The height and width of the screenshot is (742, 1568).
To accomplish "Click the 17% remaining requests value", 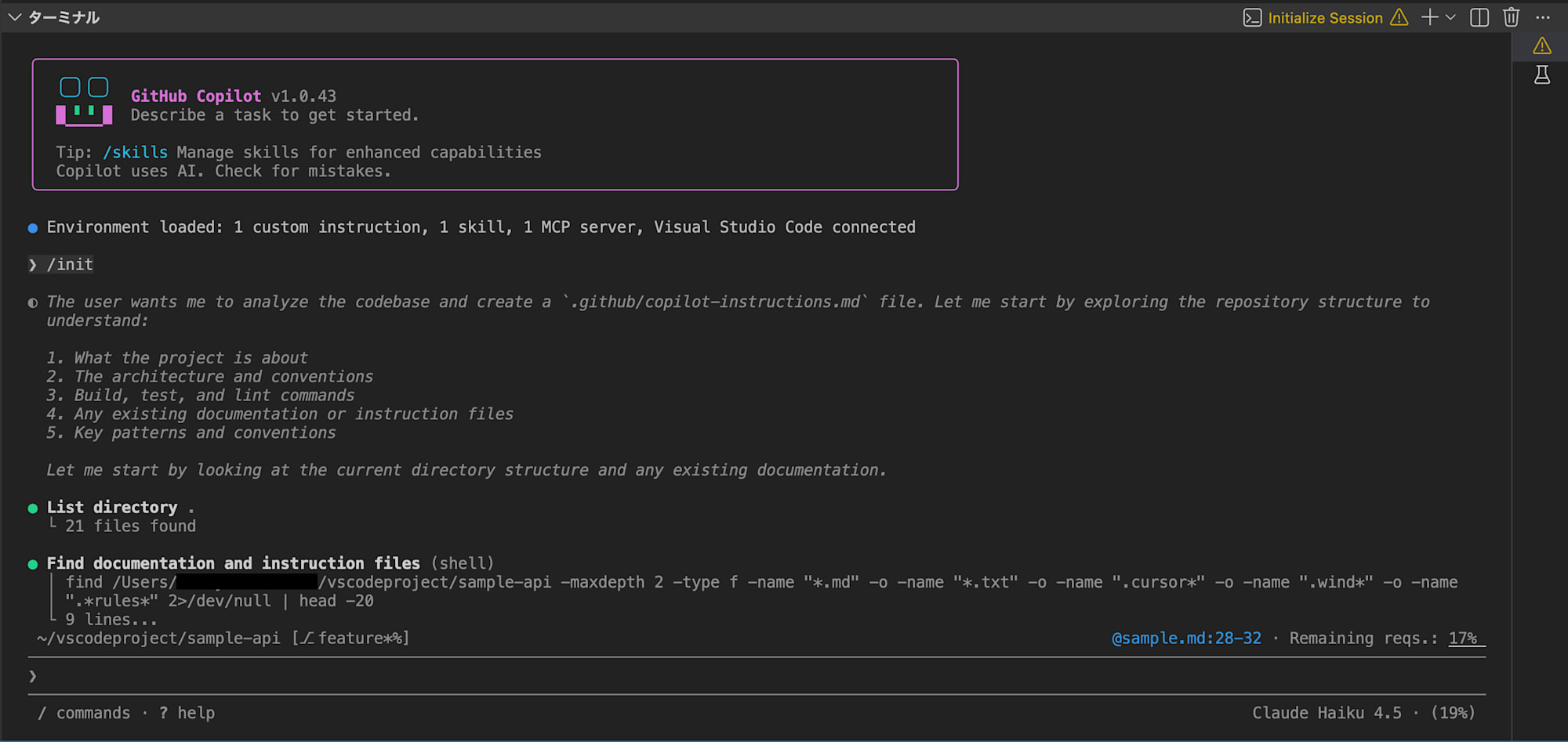I will point(1463,639).
